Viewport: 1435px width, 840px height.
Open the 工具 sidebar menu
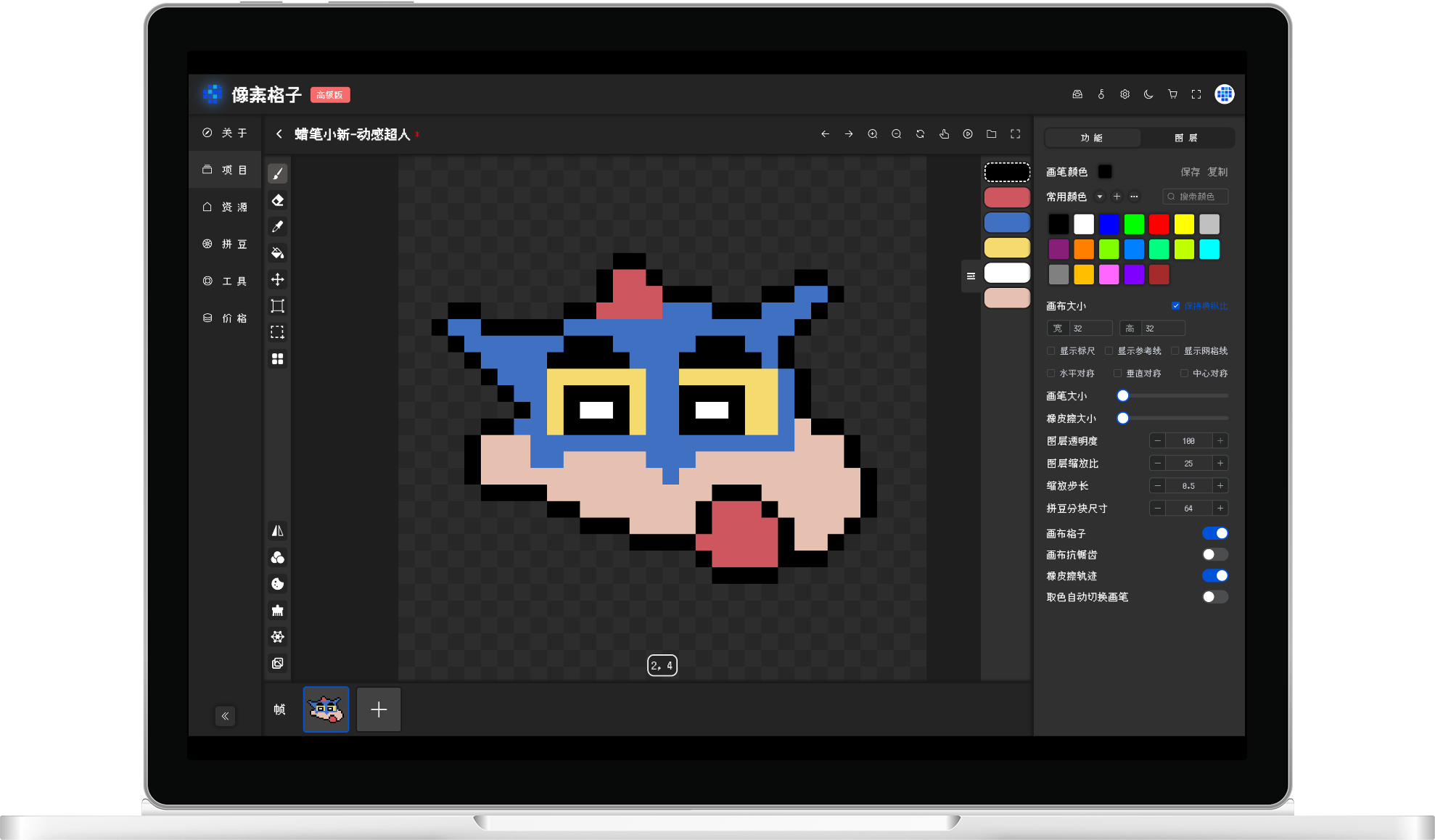pos(225,281)
